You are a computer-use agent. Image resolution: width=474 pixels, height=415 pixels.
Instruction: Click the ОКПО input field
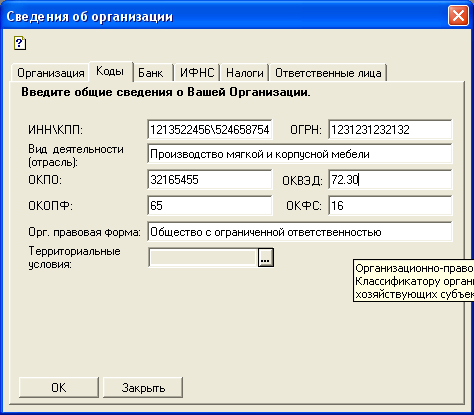210,180
